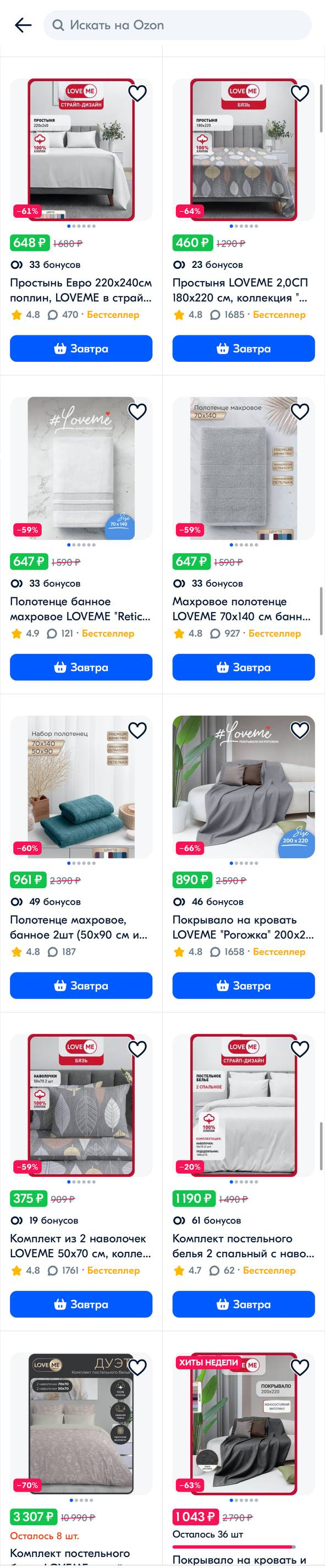The width and height of the screenshot is (325, 1568).
Task: Favorite the Простыня LOVEME 180x220 product
Action: click(x=300, y=93)
